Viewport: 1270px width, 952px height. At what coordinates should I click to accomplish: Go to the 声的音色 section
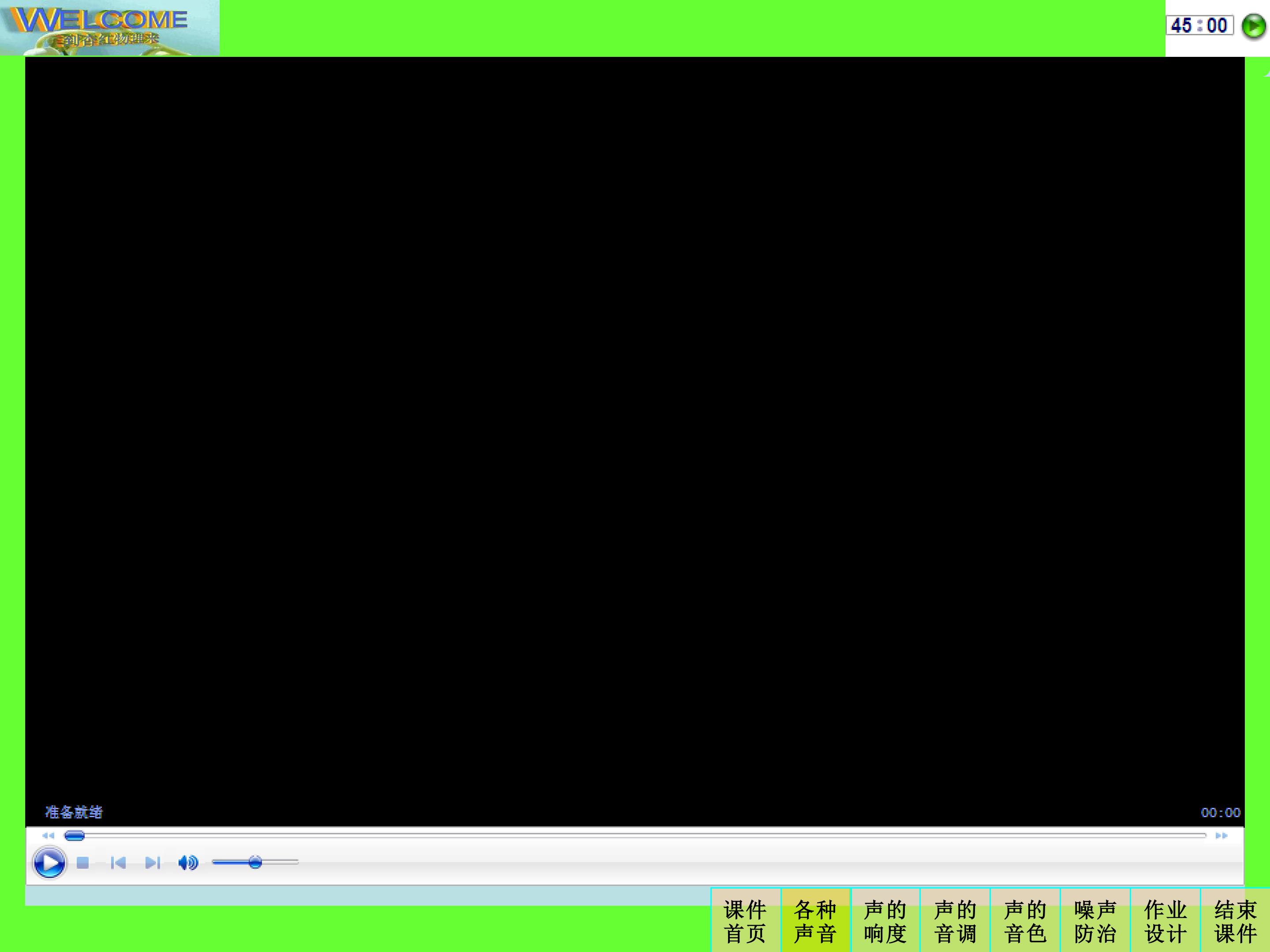(x=1025, y=921)
